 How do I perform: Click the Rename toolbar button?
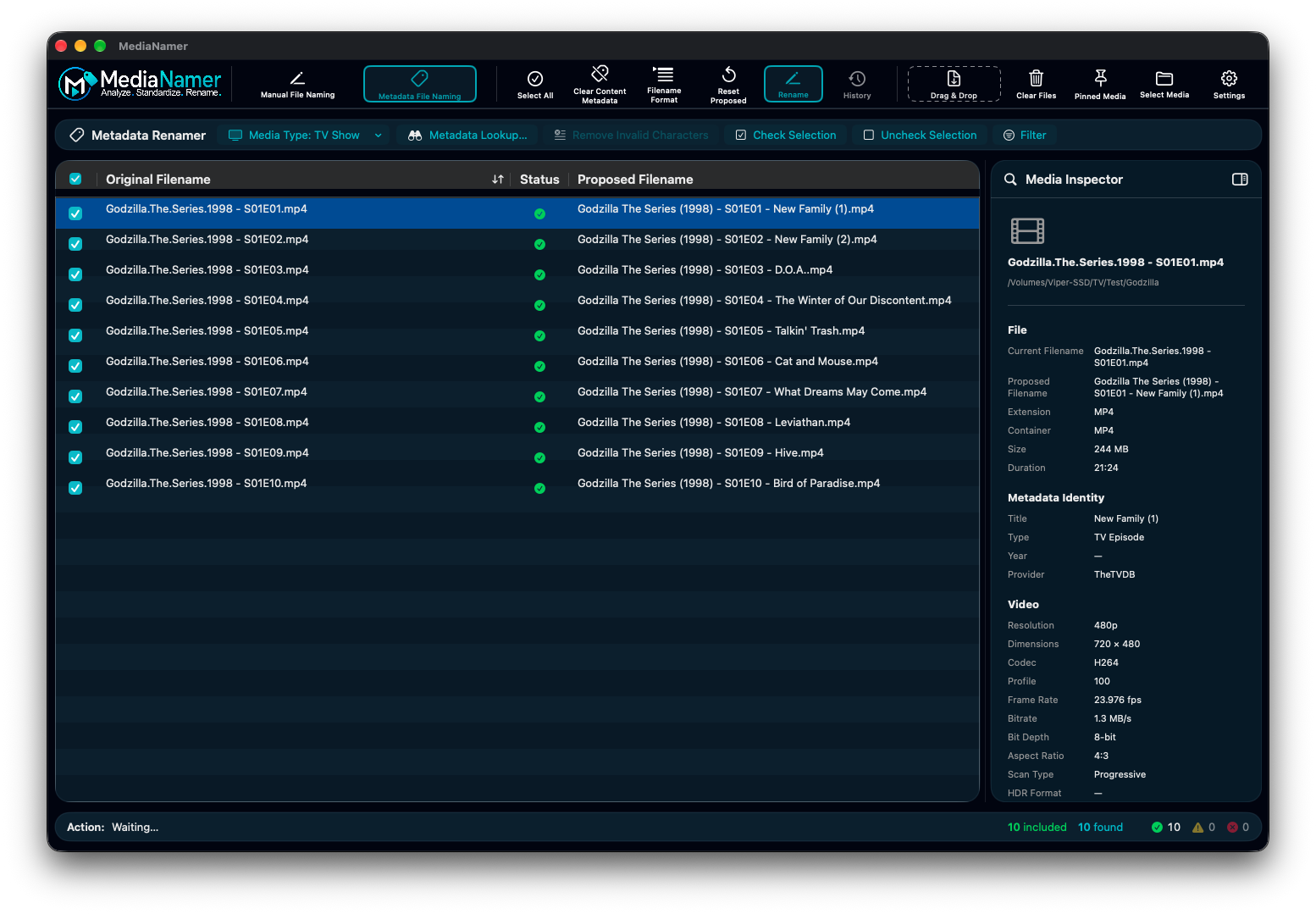[793, 84]
